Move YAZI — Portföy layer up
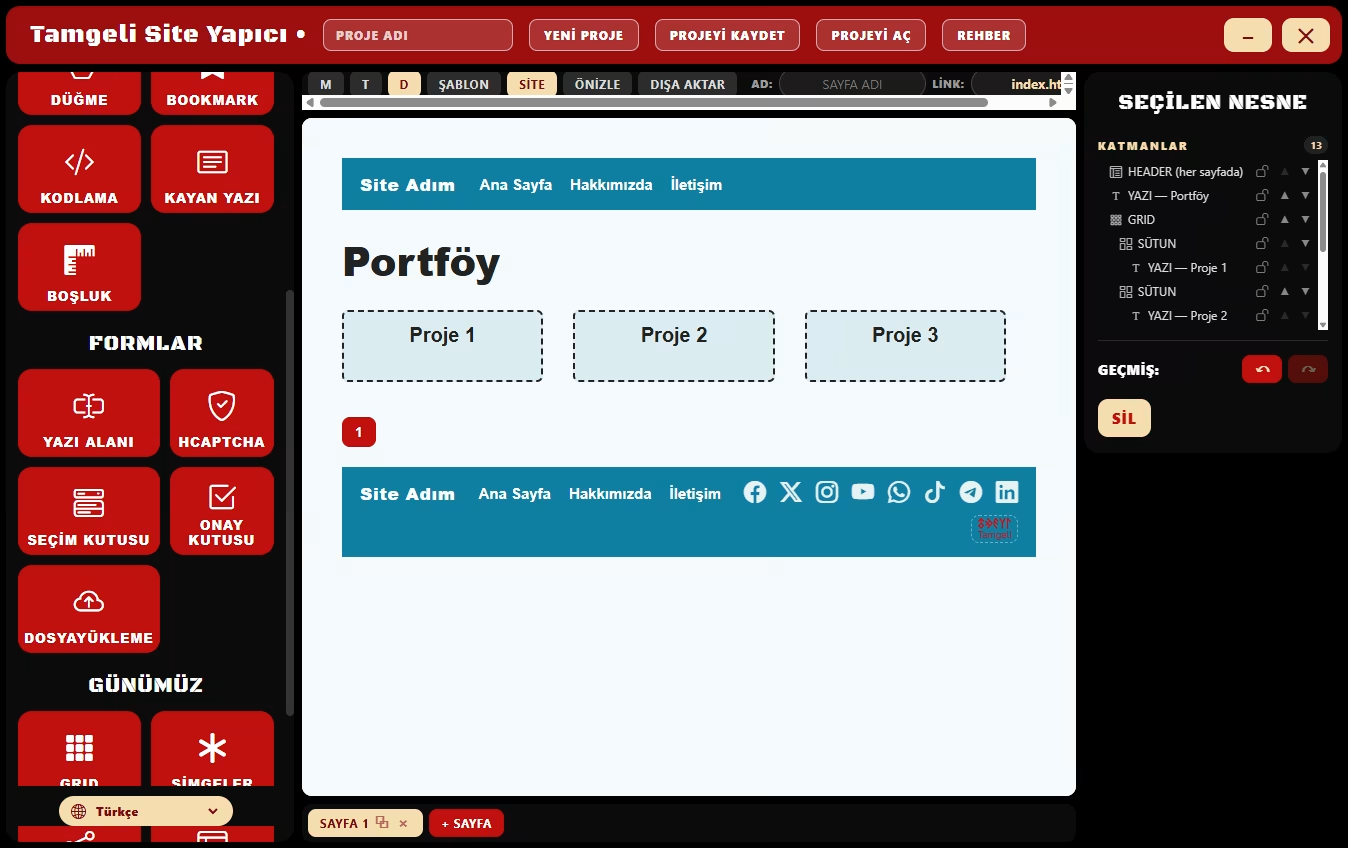The width and height of the screenshot is (1348, 848). coord(1285,195)
